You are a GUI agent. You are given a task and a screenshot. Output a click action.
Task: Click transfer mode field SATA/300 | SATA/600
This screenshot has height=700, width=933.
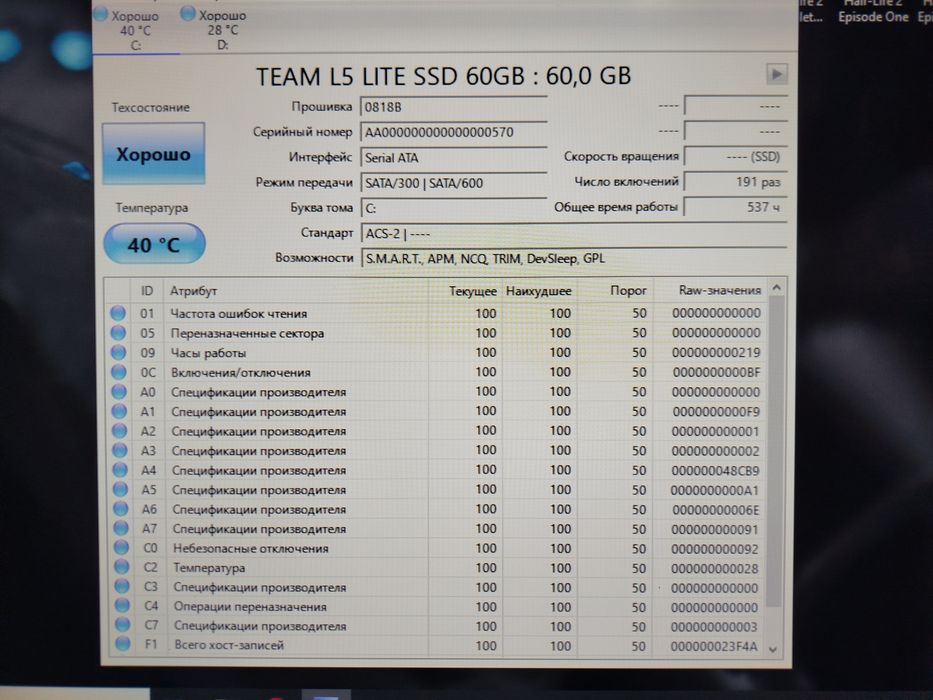click(453, 183)
